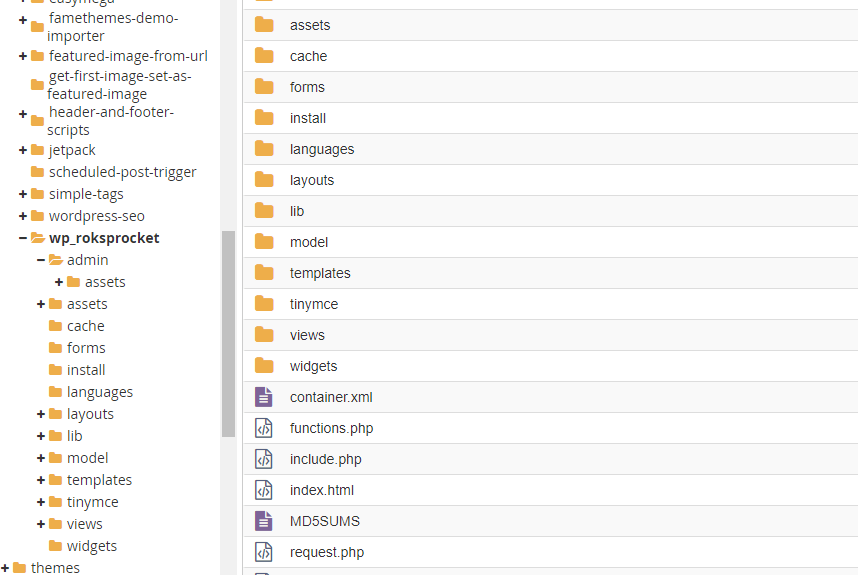This screenshot has width=858, height=575.
Task: Expand the featured-image-from-url tree node
Action: [x=22, y=56]
